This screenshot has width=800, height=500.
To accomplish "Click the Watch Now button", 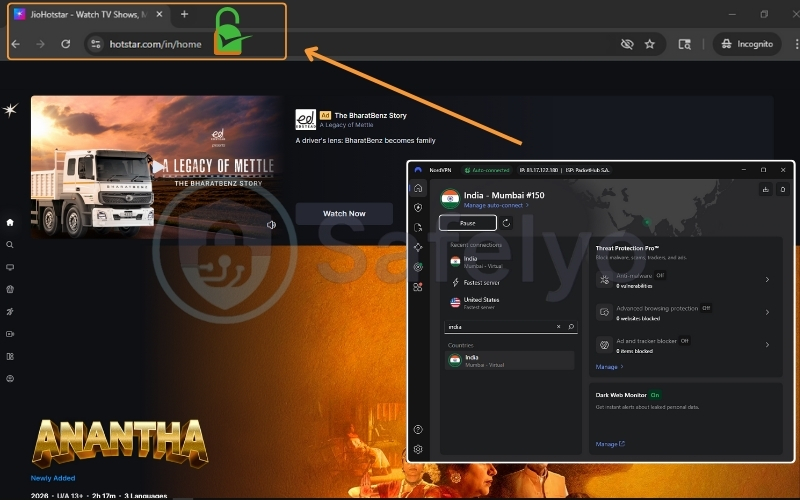I will [x=343, y=213].
